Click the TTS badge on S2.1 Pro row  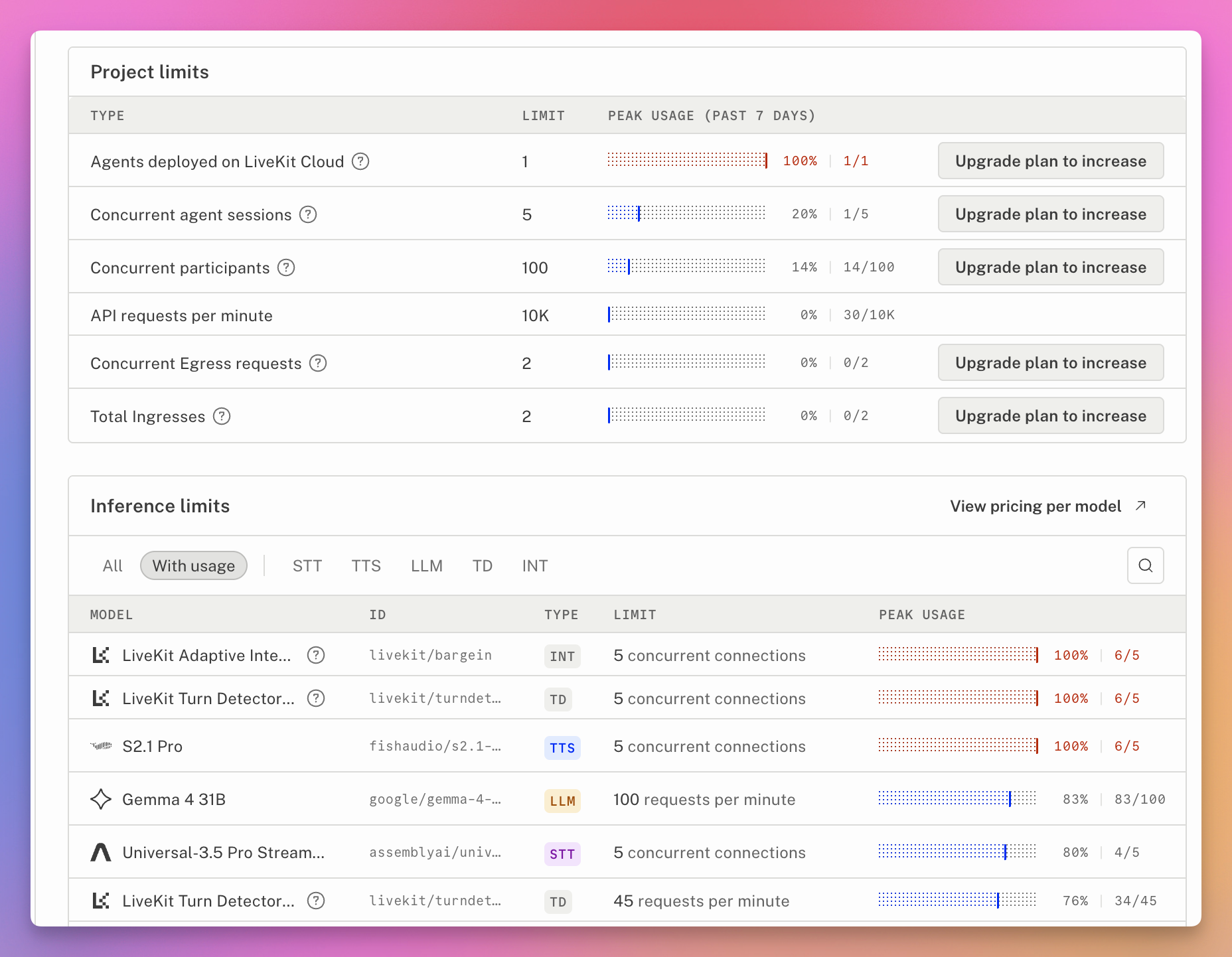coord(562,747)
